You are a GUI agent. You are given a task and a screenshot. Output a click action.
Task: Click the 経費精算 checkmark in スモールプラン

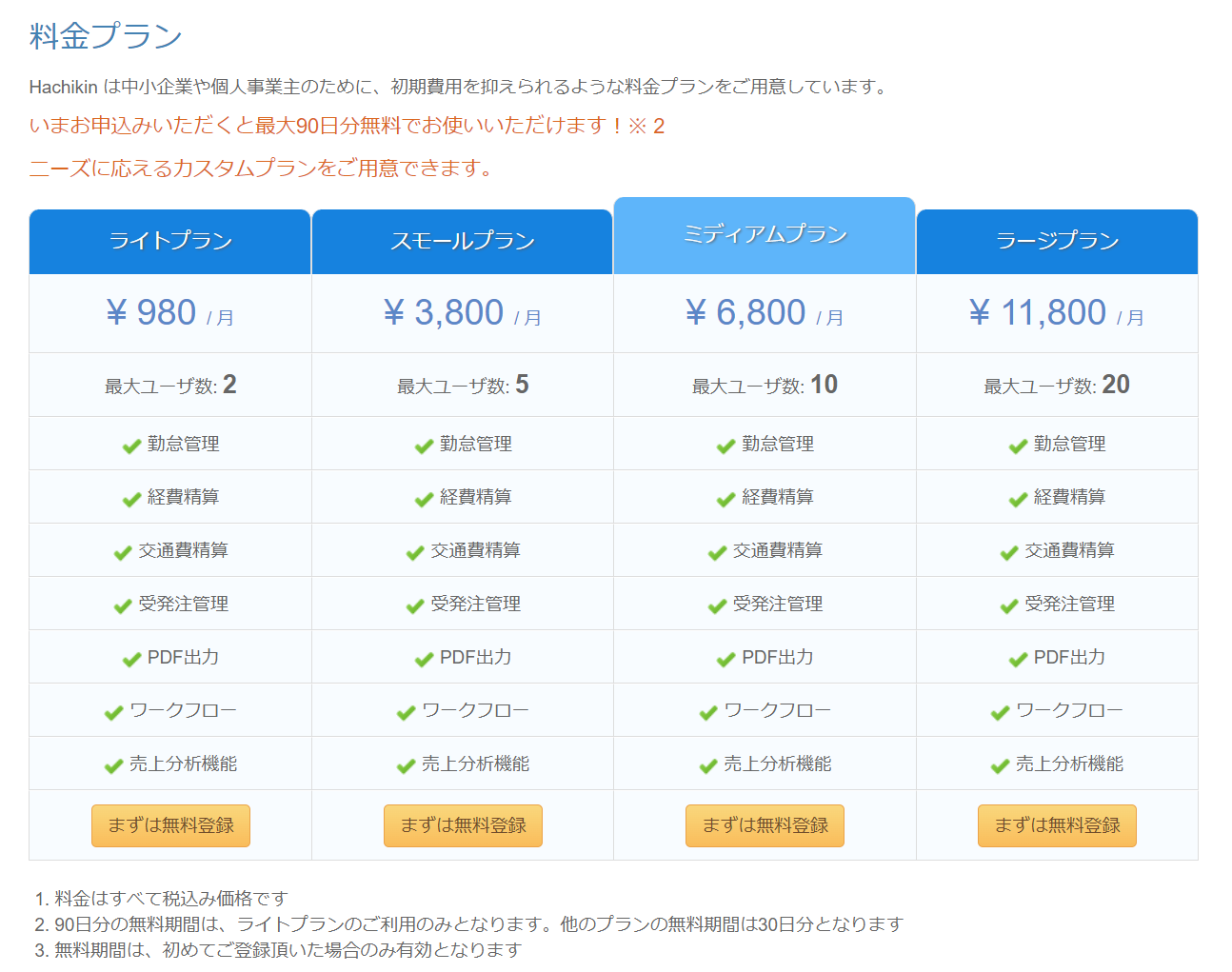[424, 499]
